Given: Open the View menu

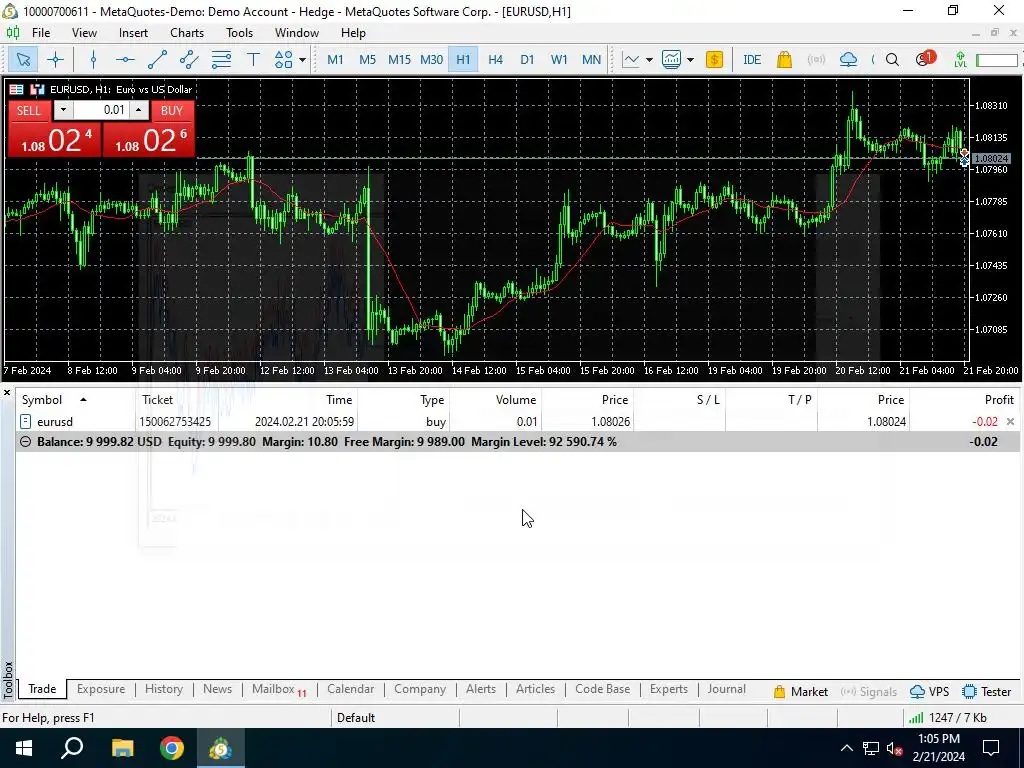Looking at the screenshot, I should point(84,33).
